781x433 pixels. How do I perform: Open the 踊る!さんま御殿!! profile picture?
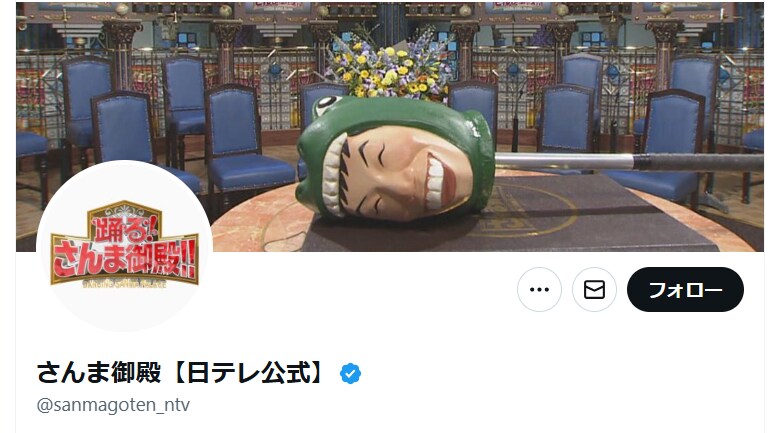(125, 246)
